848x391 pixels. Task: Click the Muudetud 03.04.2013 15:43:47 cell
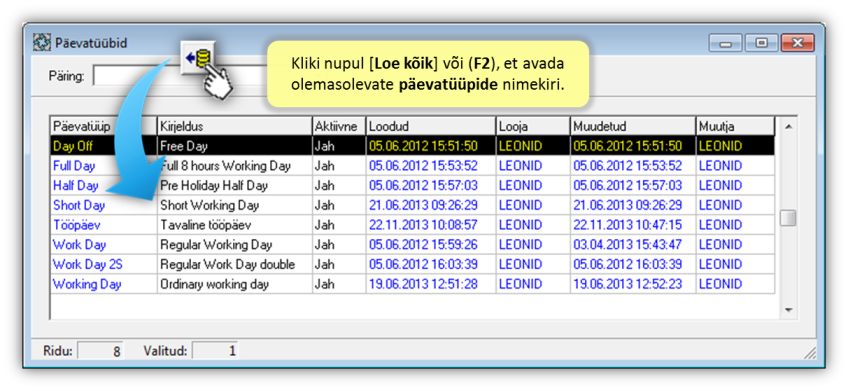pos(633,244)
